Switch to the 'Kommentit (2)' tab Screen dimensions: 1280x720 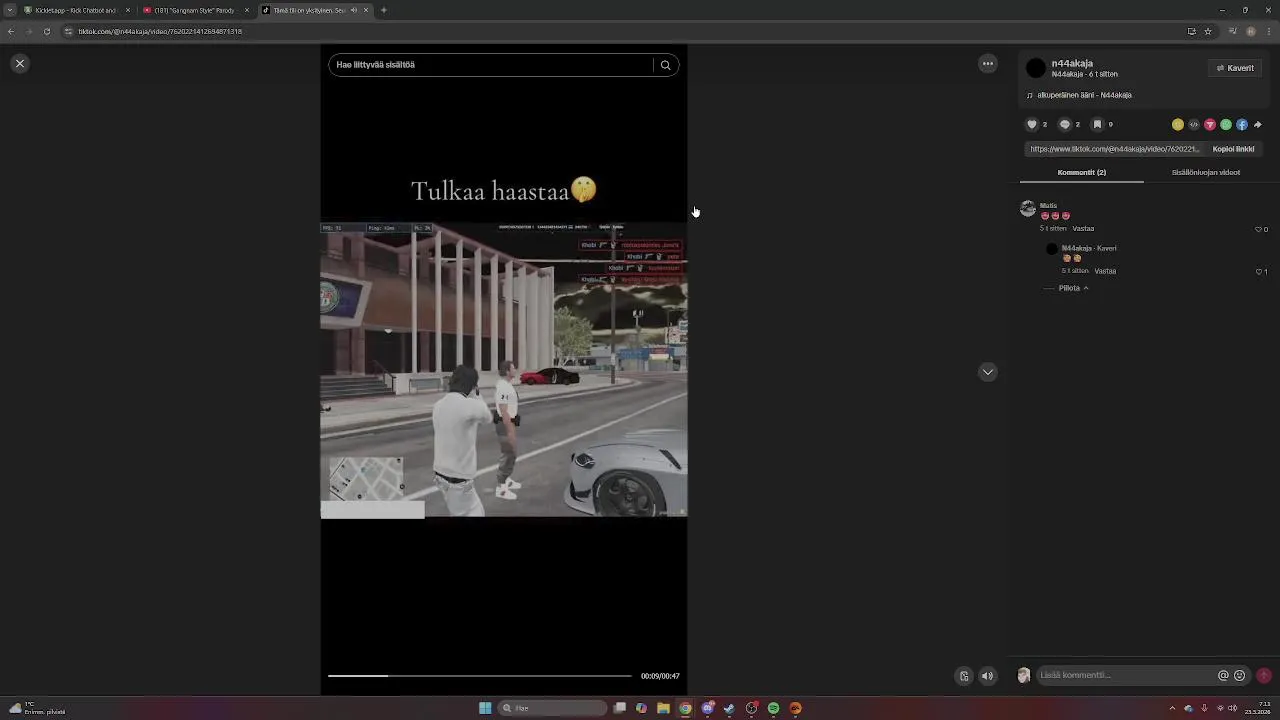tap(1082, 172)
